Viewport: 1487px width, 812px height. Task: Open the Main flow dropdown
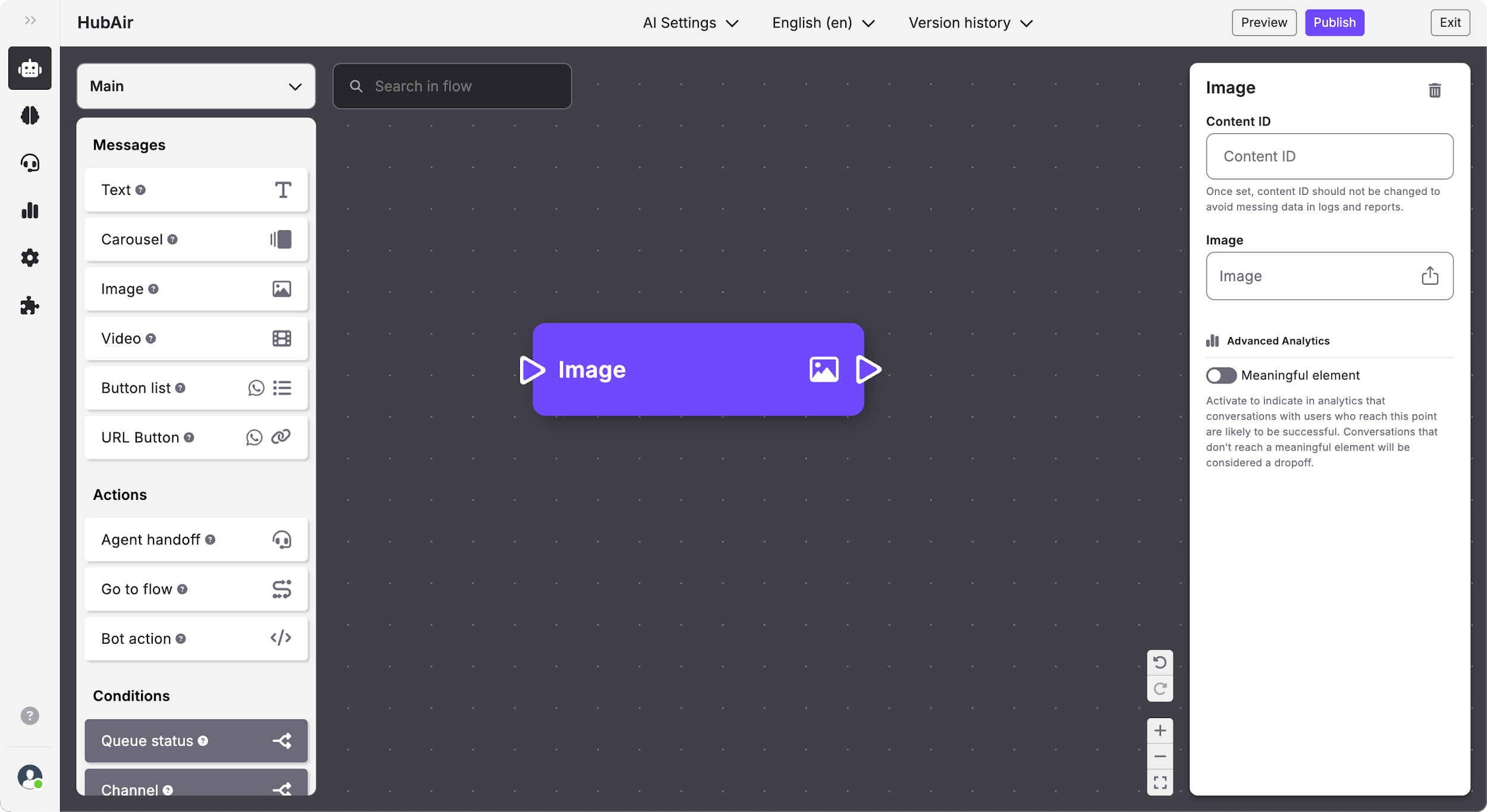click(x=196, y=86)
